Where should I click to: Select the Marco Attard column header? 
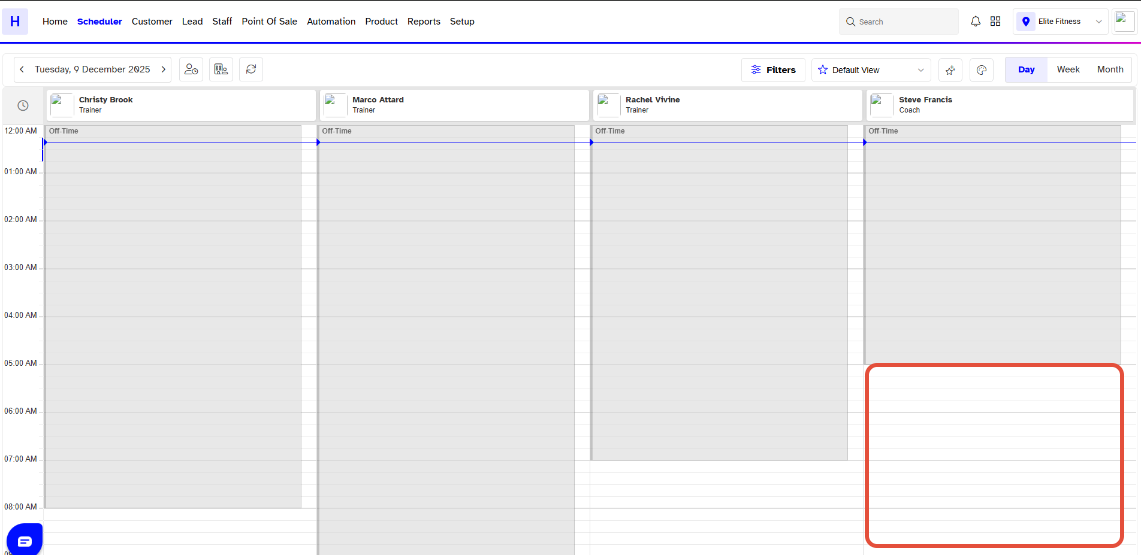[x=455, y=105]
